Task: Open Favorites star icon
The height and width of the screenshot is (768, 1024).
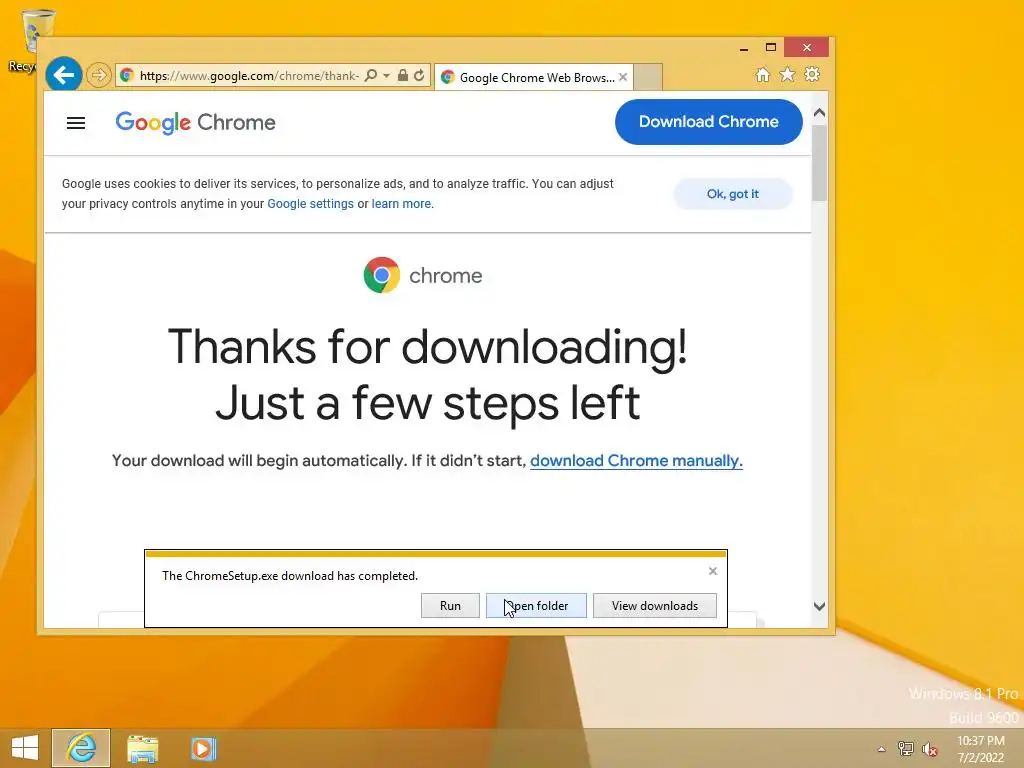Action: [788, 74]
